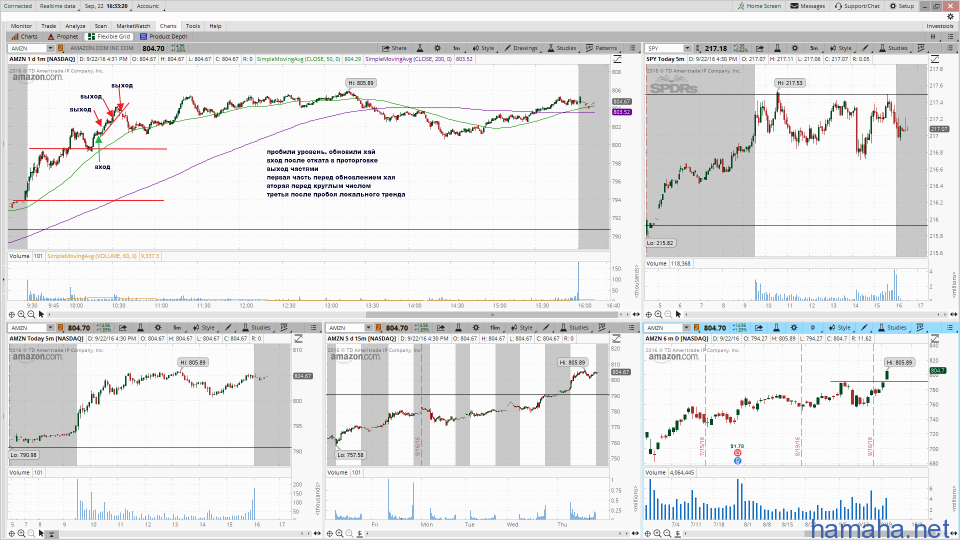
Task: Open Studies on bottom-right AMZN daily chart
Action: pos(892,328)
